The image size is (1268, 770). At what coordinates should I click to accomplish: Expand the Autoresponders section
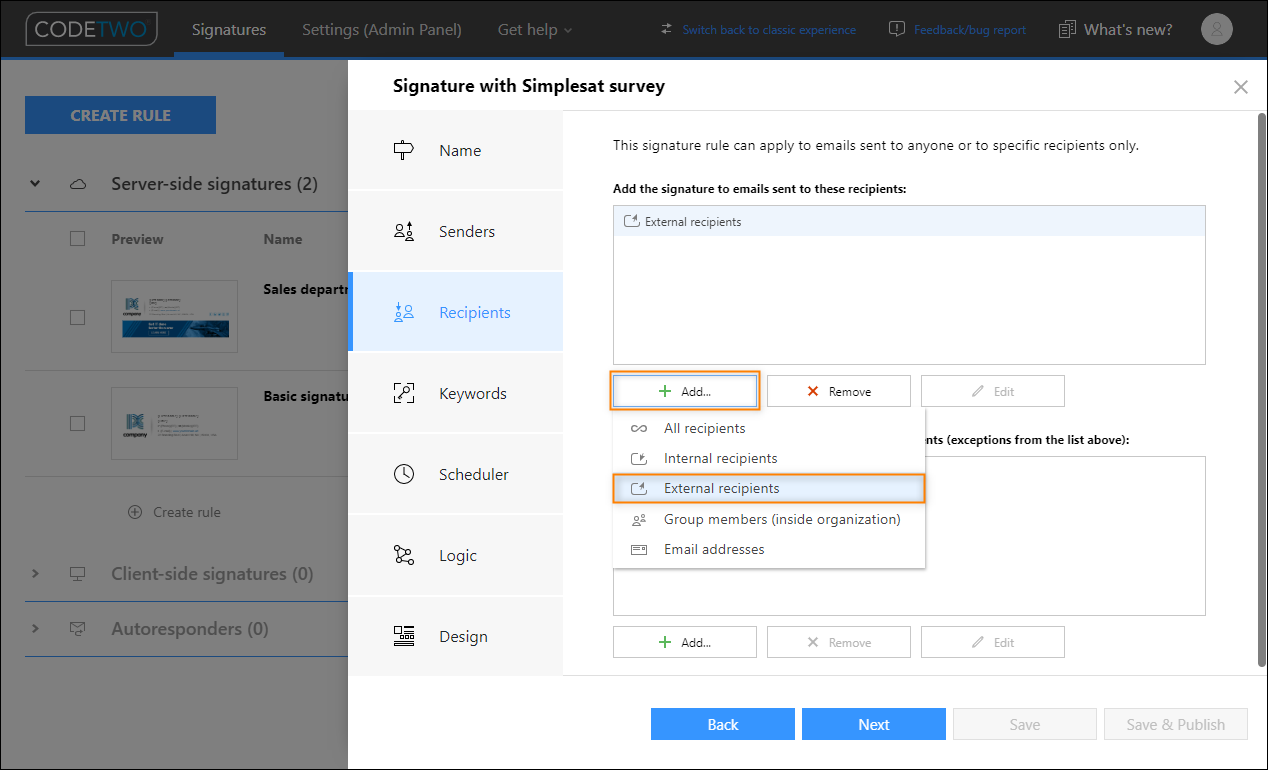35,629
